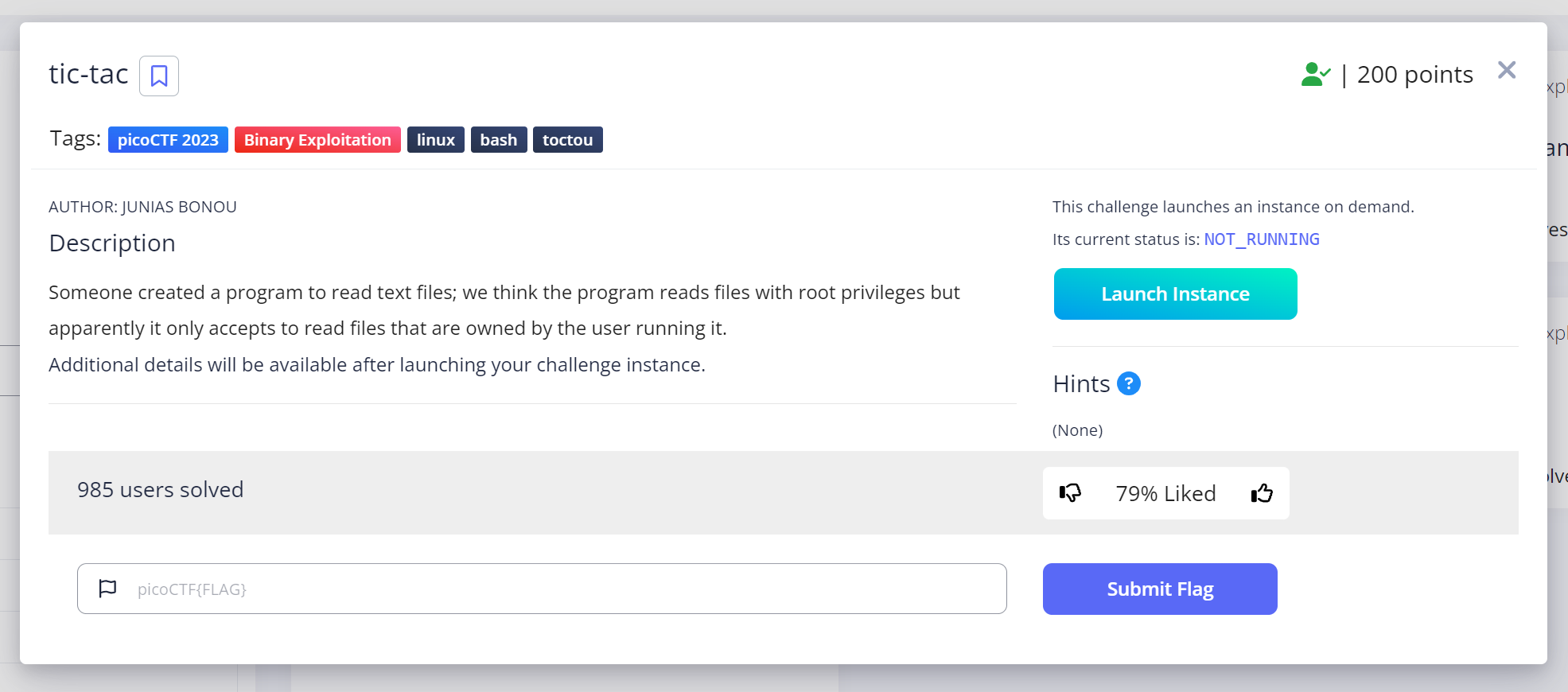Click the 79% Liked label
This screenshot has height=692, width=1568.
tap(1165, 494)
